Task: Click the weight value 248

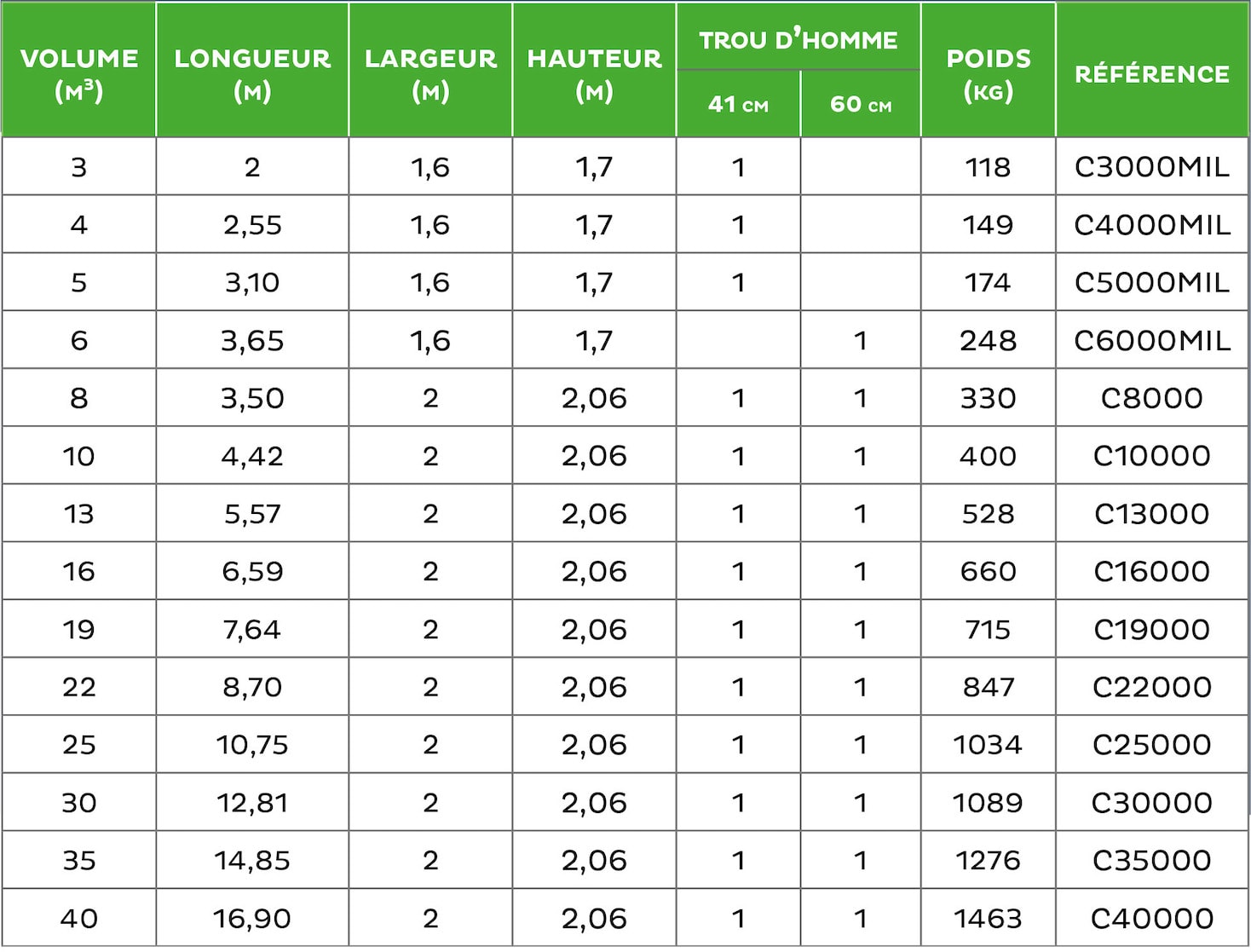Action: pyautogui.click(x=989, y=341)
